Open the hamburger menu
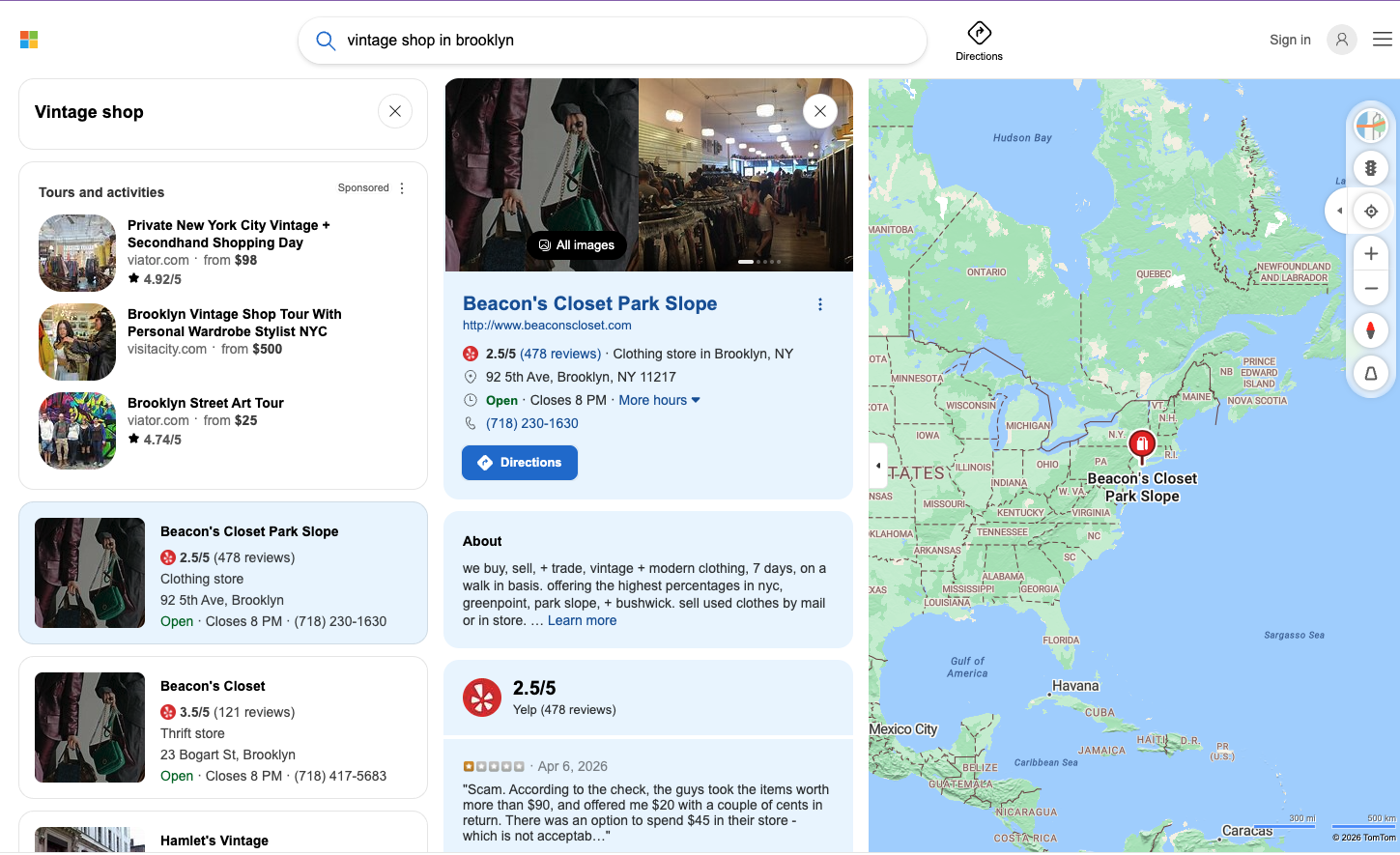Image resolution: width=1400 pixels, height=855 pixels. point(1383,40)
